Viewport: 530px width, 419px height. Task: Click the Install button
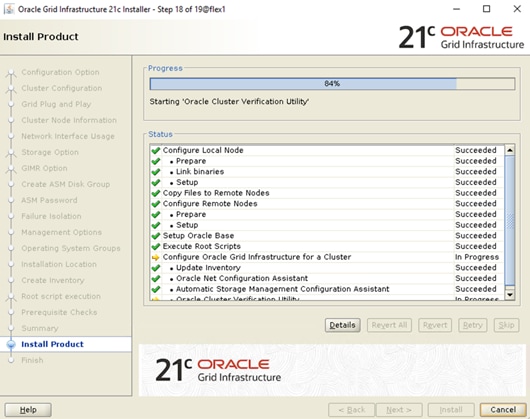point(451,410)
